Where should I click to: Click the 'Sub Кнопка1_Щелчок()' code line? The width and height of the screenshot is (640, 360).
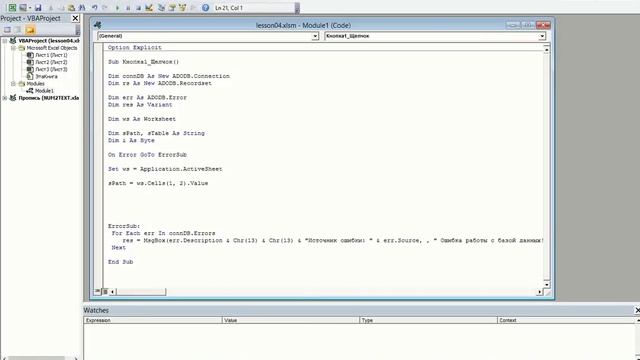(143, 62)
